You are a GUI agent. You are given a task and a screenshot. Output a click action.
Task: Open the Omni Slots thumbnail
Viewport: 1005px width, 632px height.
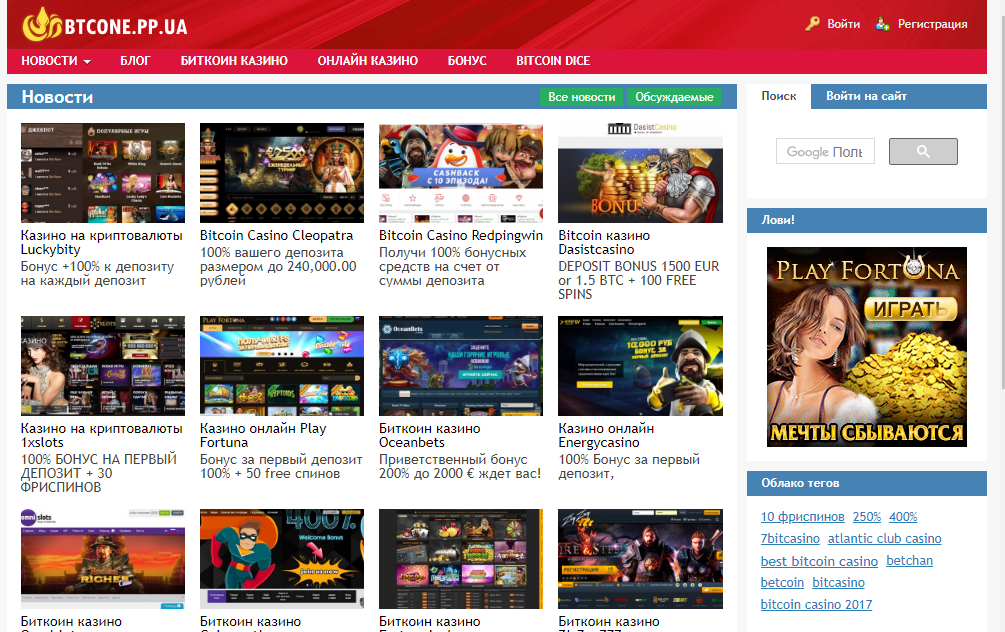(x=103, y=559)
